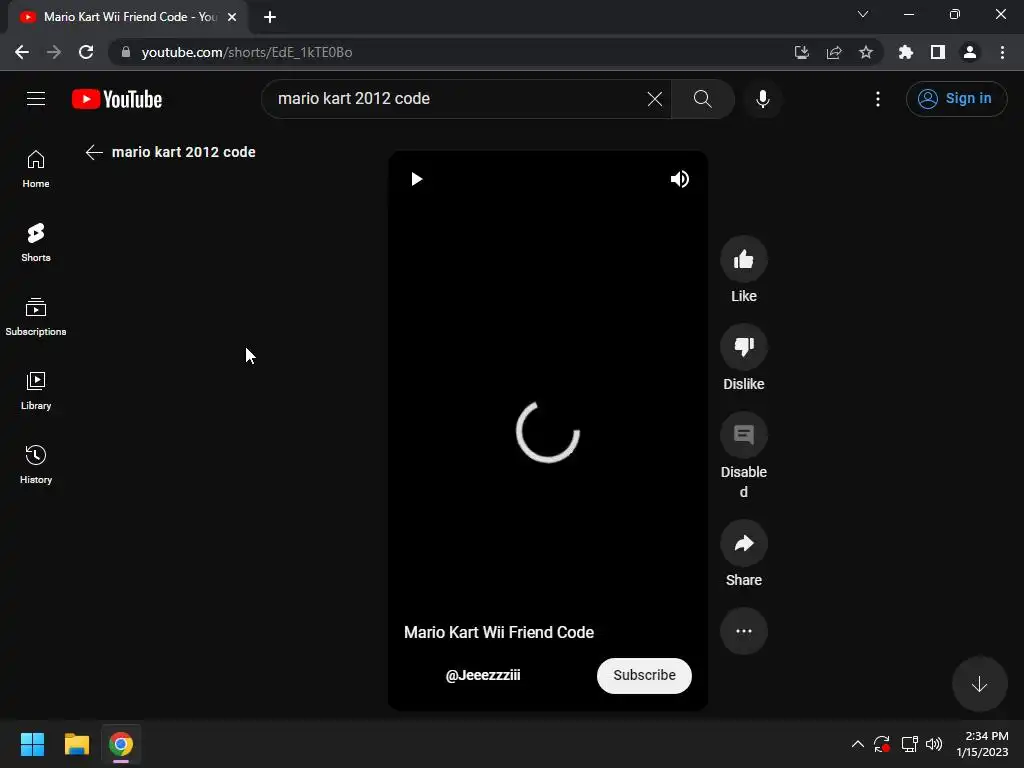Open Chrome extensions puzzle icon
Screen dimensions: 1024x768
[x=905, y=52]
